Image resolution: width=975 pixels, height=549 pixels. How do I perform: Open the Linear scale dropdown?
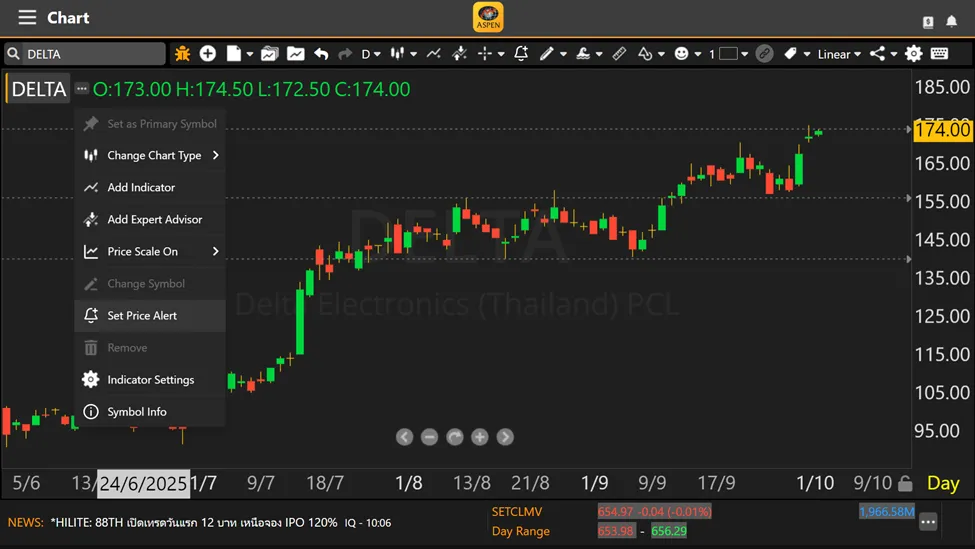(838, 54)
